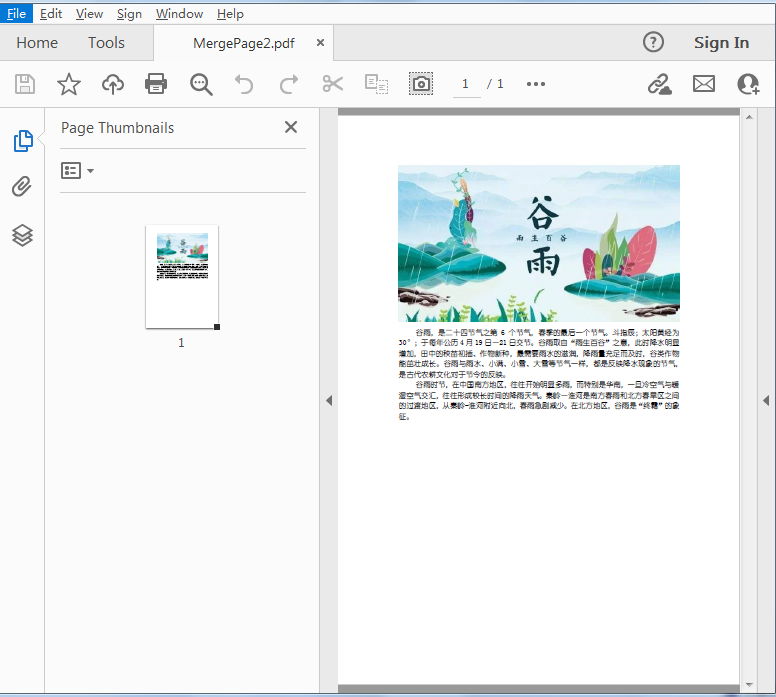Click the page number input field
Viewport: 776px width, 697px height.
[465, 84]
